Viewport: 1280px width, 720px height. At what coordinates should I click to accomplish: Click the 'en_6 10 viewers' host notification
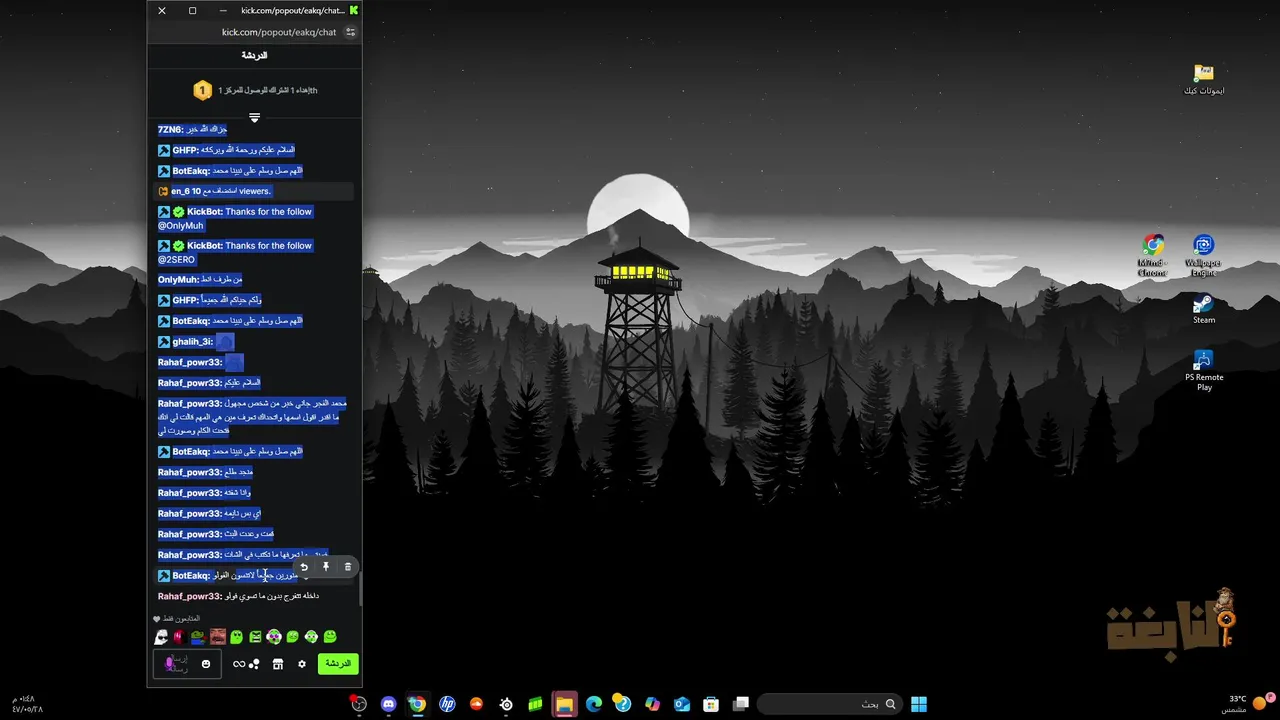(x=255, y=191)
